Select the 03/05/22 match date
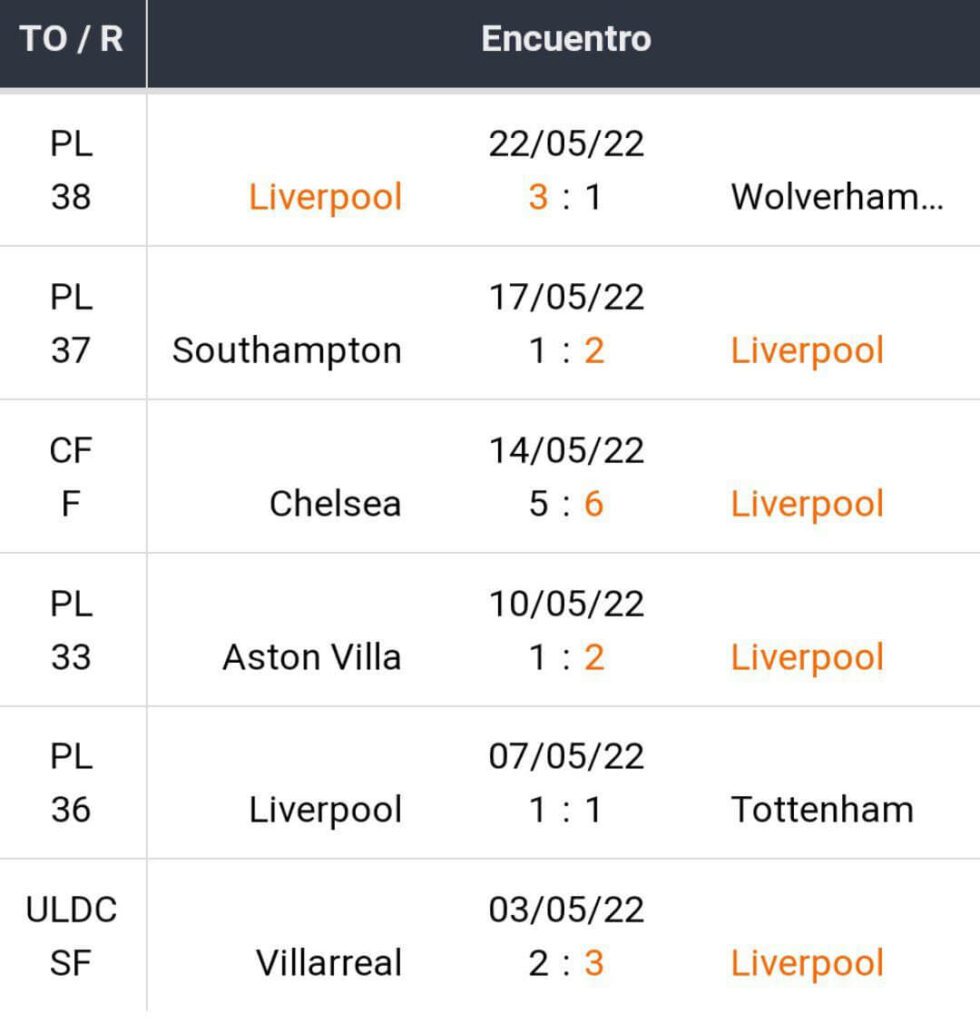The width and height of the screenshot is (980, 1024). click(x=566, y=910)
